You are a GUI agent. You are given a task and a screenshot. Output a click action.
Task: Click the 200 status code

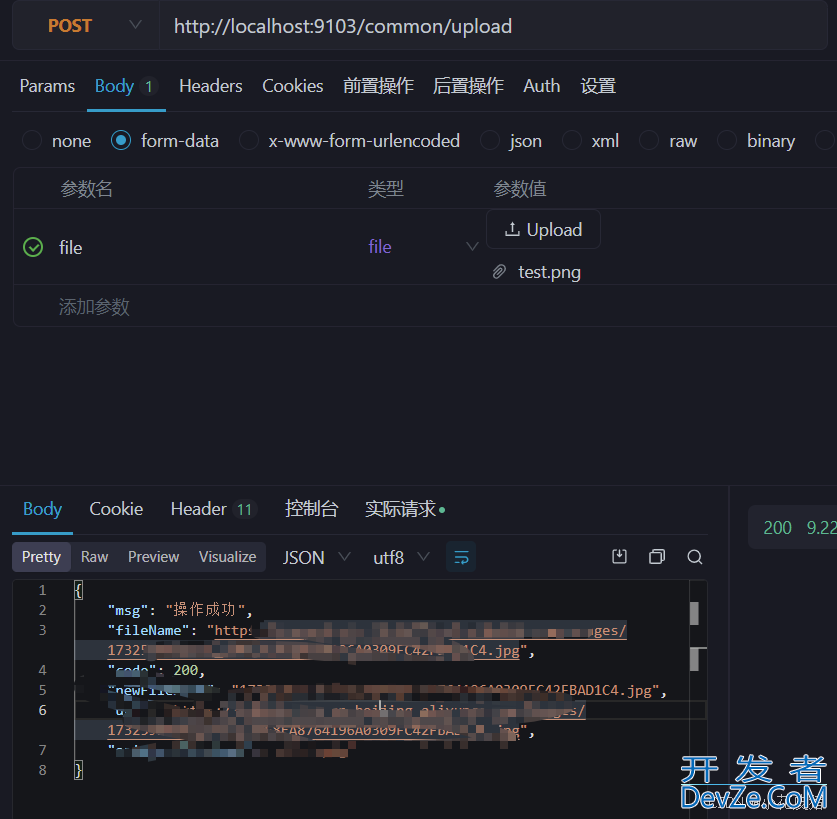[777, 527]
